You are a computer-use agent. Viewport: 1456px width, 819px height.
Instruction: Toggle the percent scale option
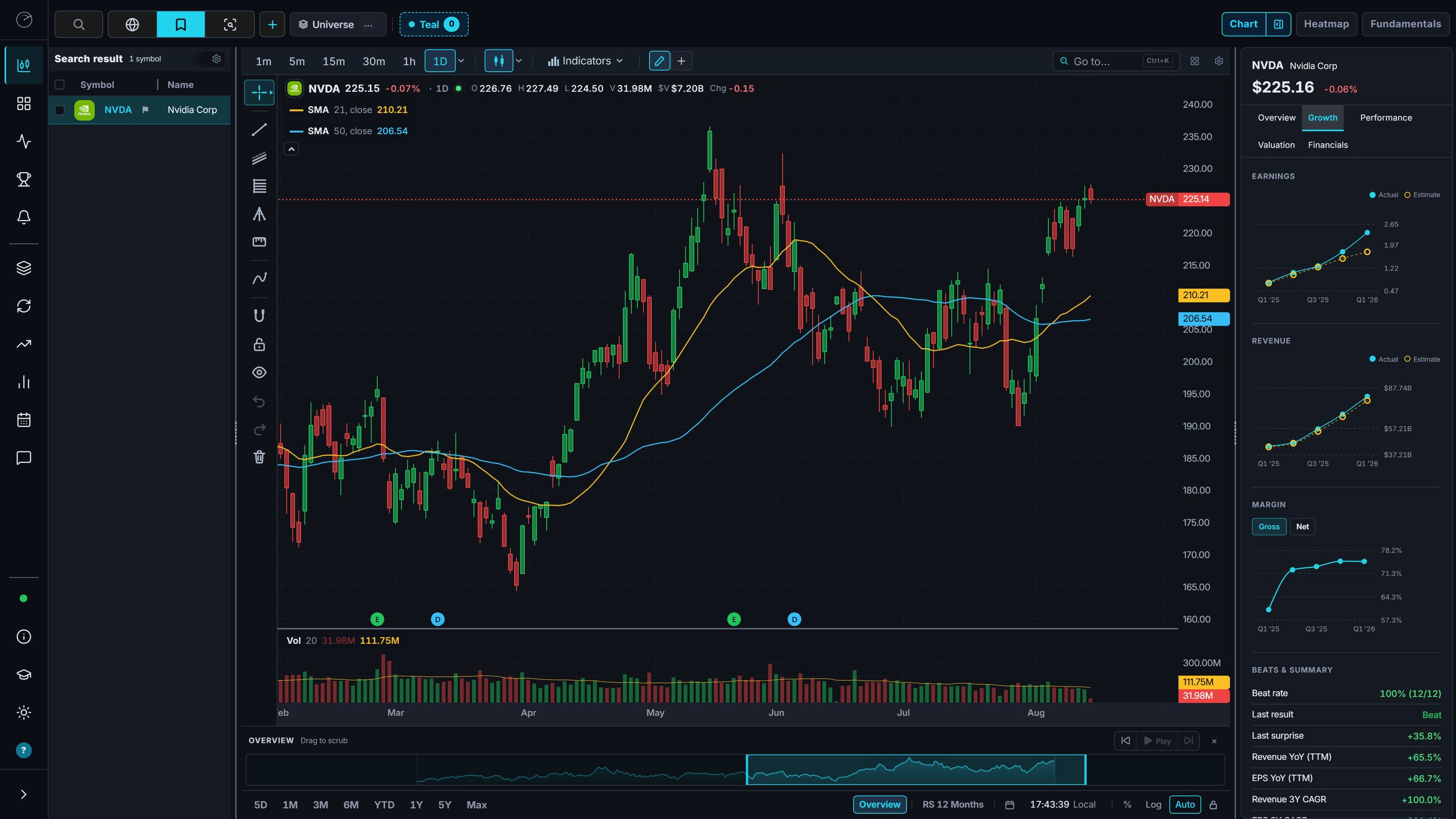[1127, 804]
